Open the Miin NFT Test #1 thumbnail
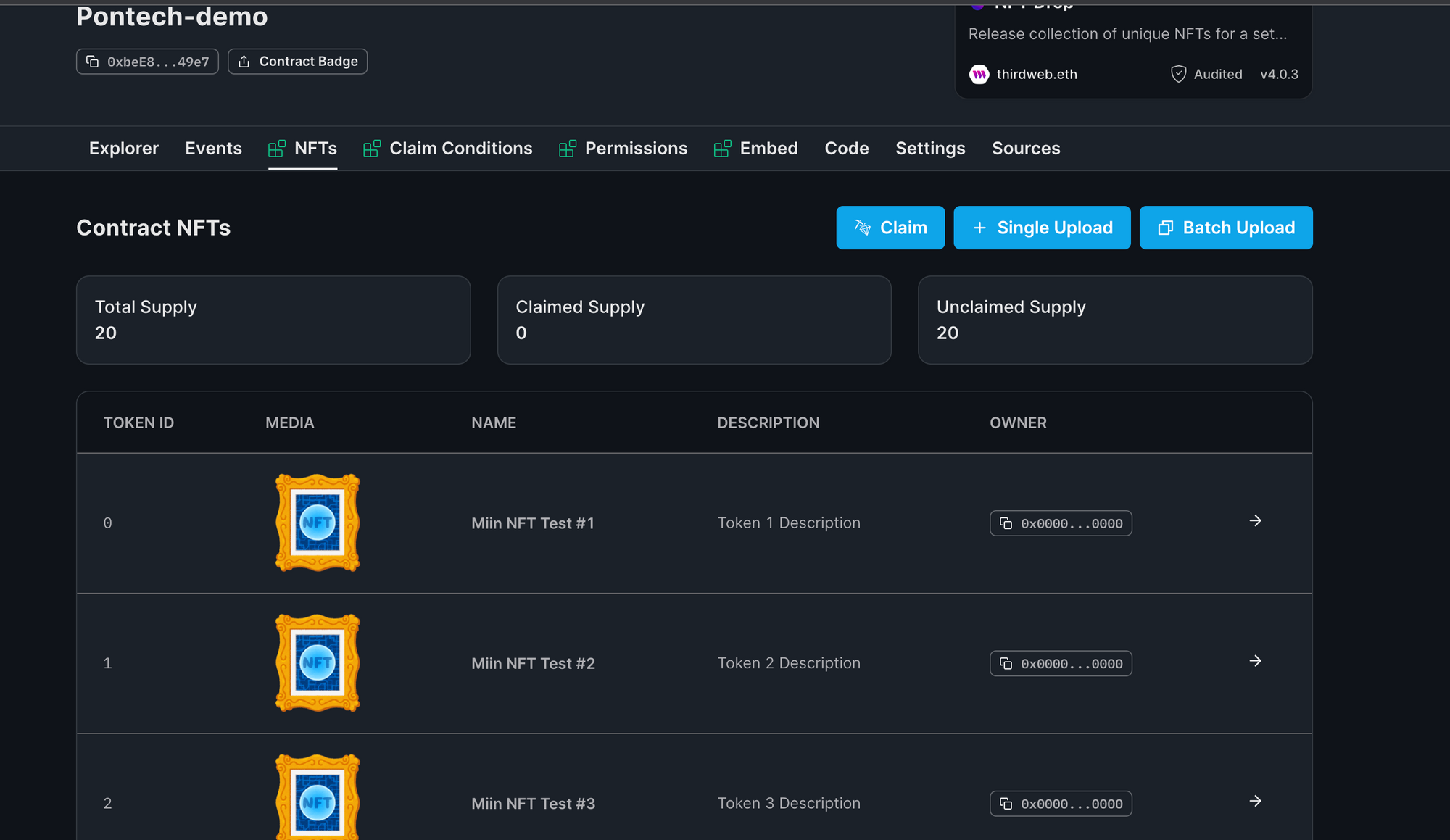 (x=318, y=523)
